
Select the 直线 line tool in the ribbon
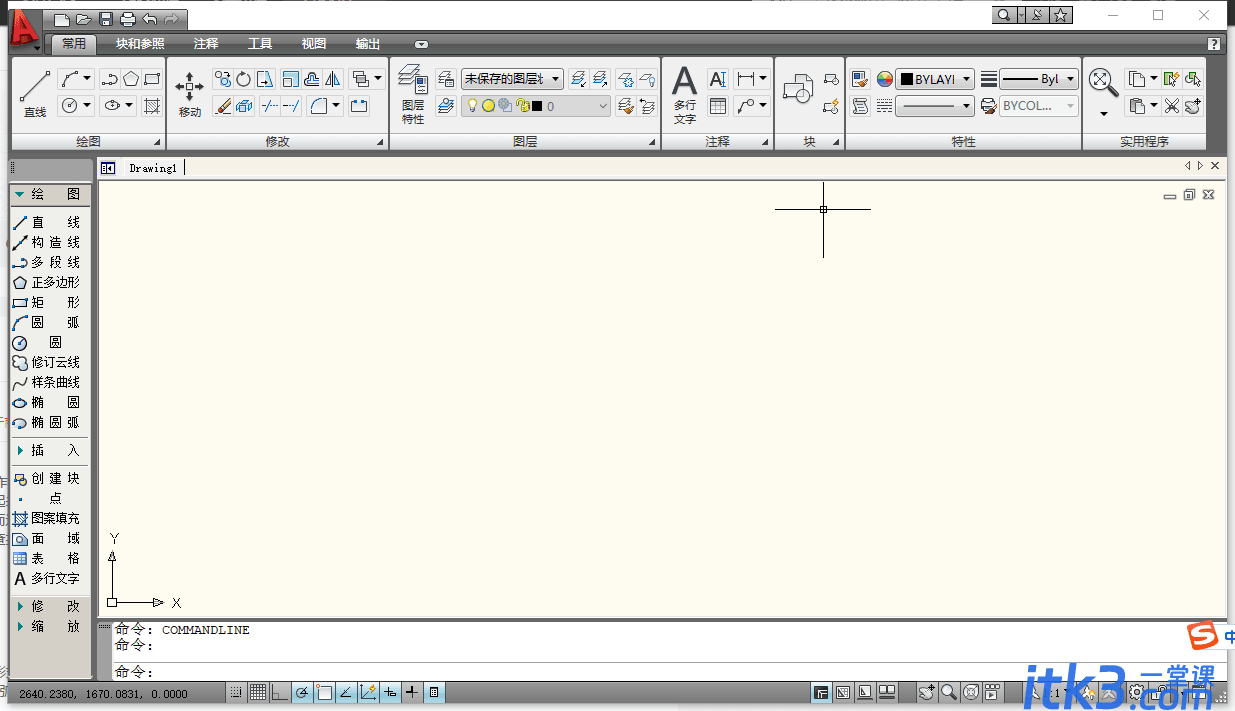point(35,94)
